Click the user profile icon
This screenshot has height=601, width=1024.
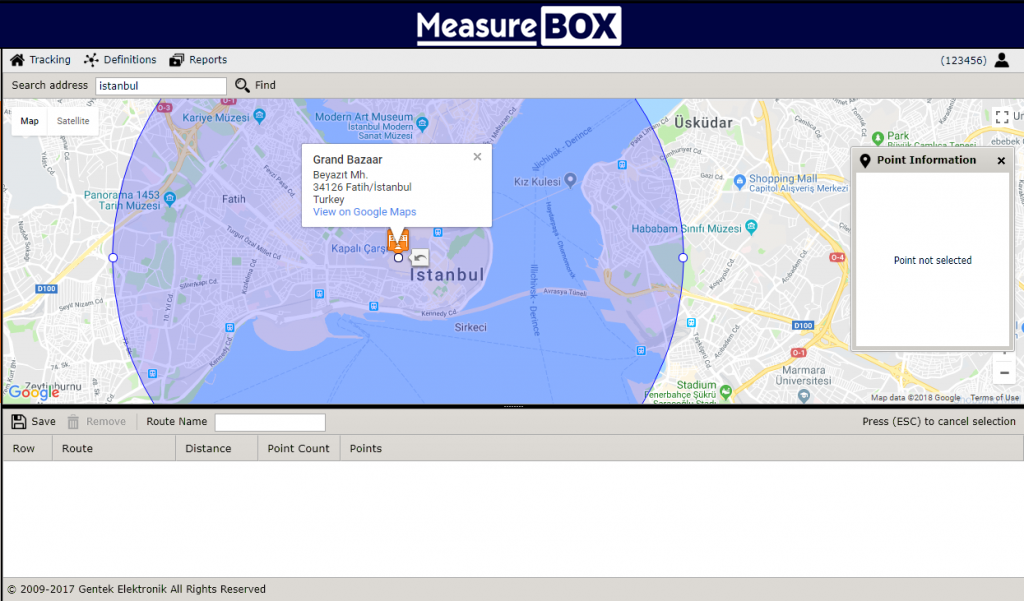(1003, 60)
